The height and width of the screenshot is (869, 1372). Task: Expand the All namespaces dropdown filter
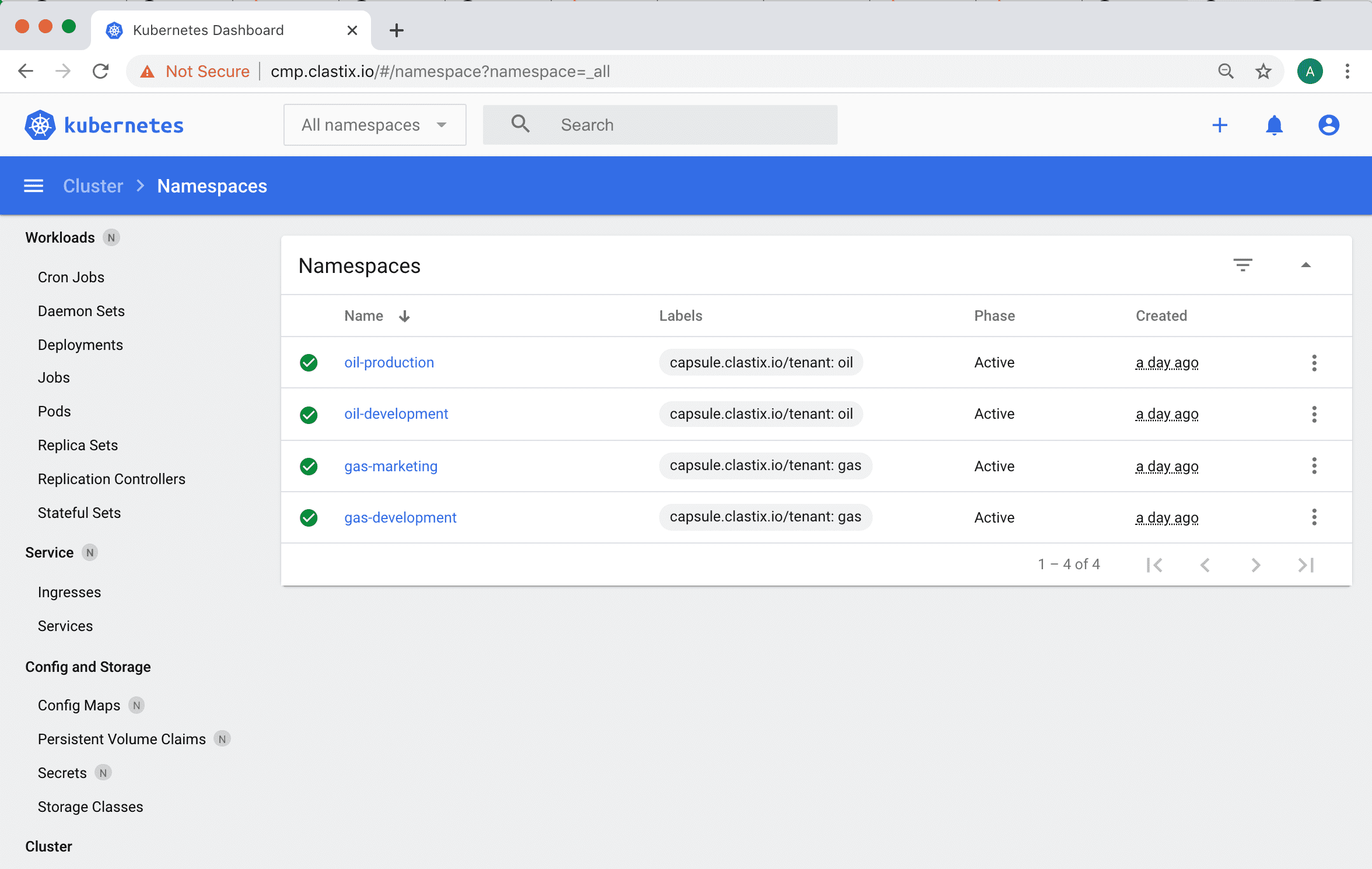[374, 125]
